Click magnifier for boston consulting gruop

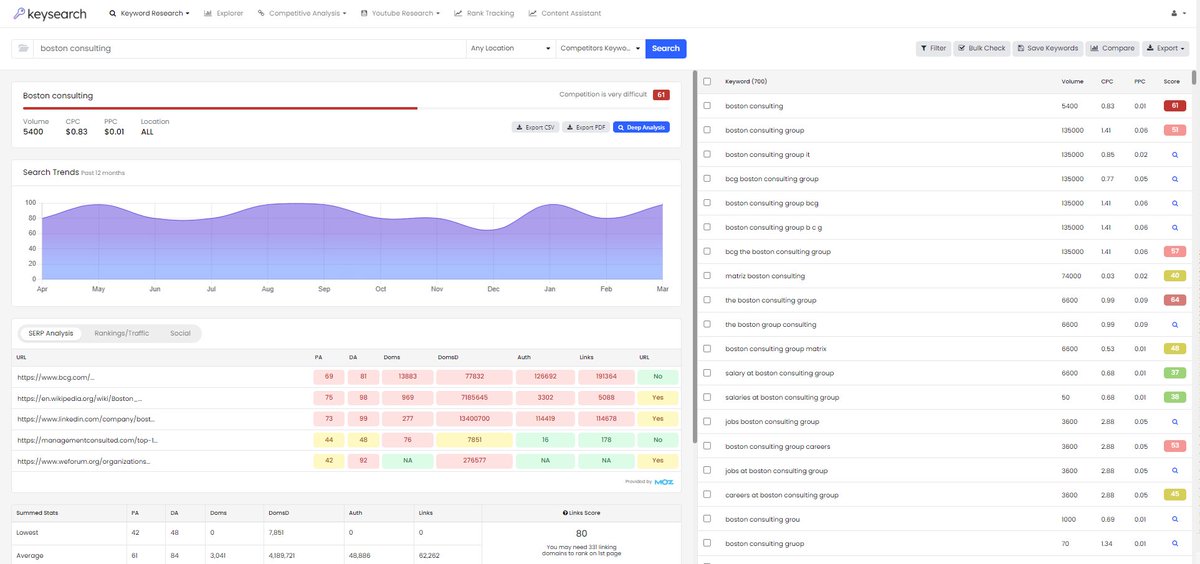coord(1175,543)
